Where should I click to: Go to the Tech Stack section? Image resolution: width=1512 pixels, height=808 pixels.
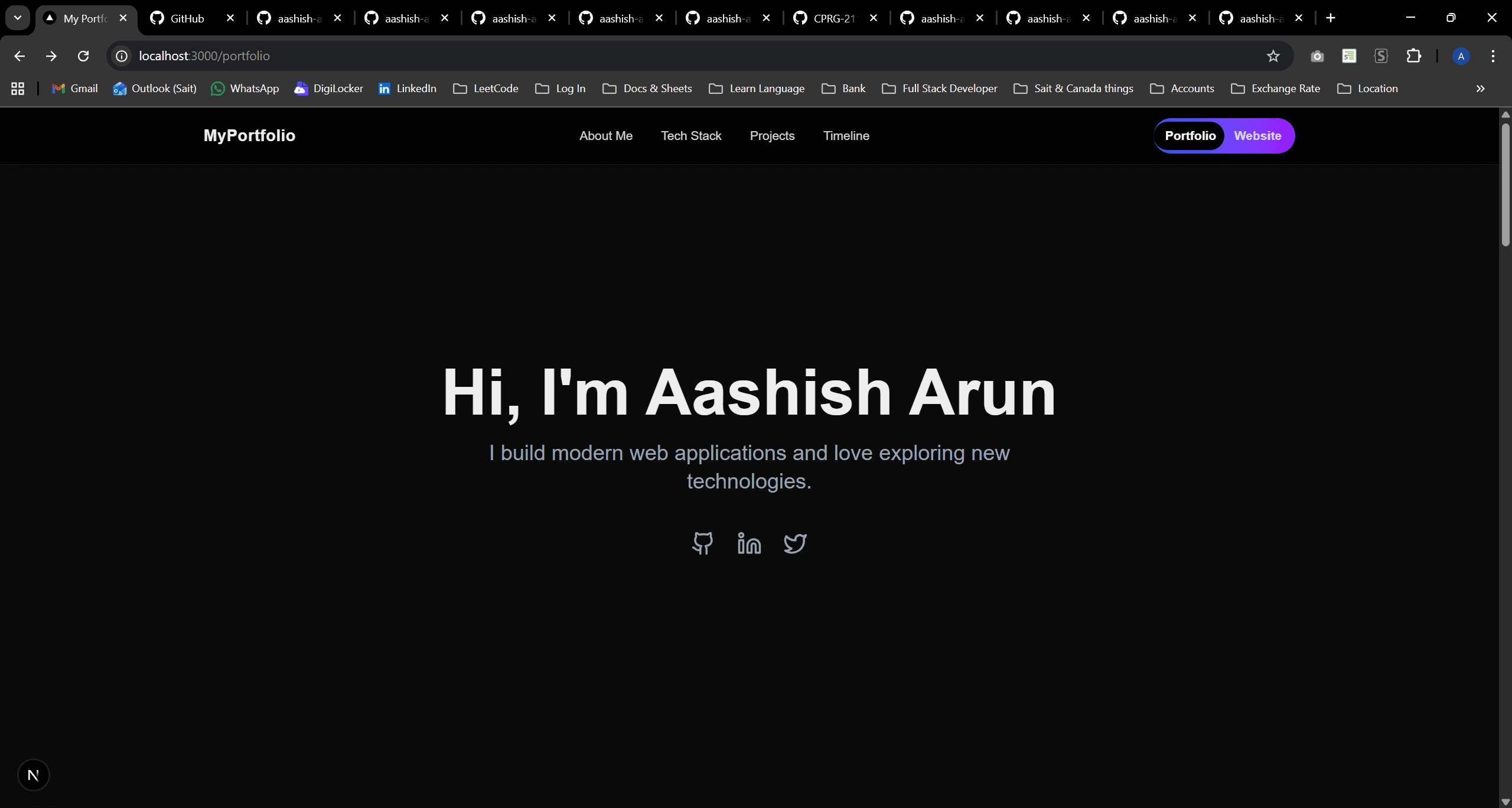tap(691, 136)
